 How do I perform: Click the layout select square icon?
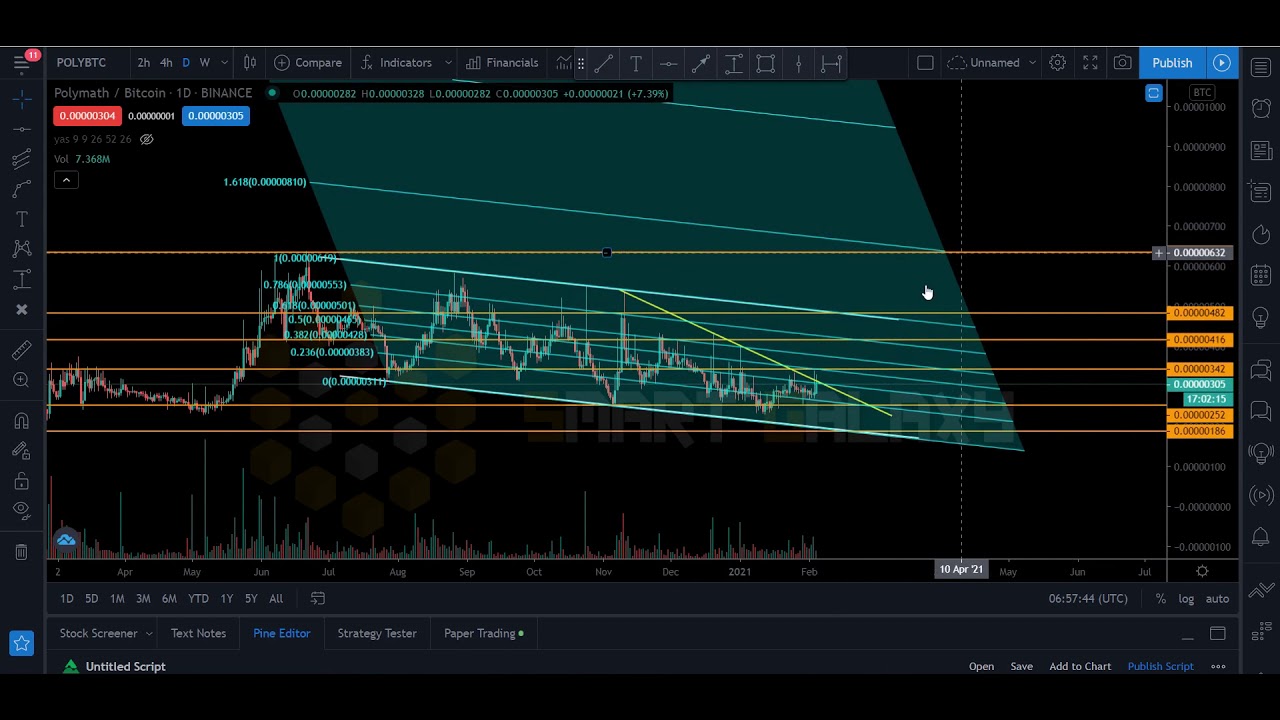[x=925, y=62]
